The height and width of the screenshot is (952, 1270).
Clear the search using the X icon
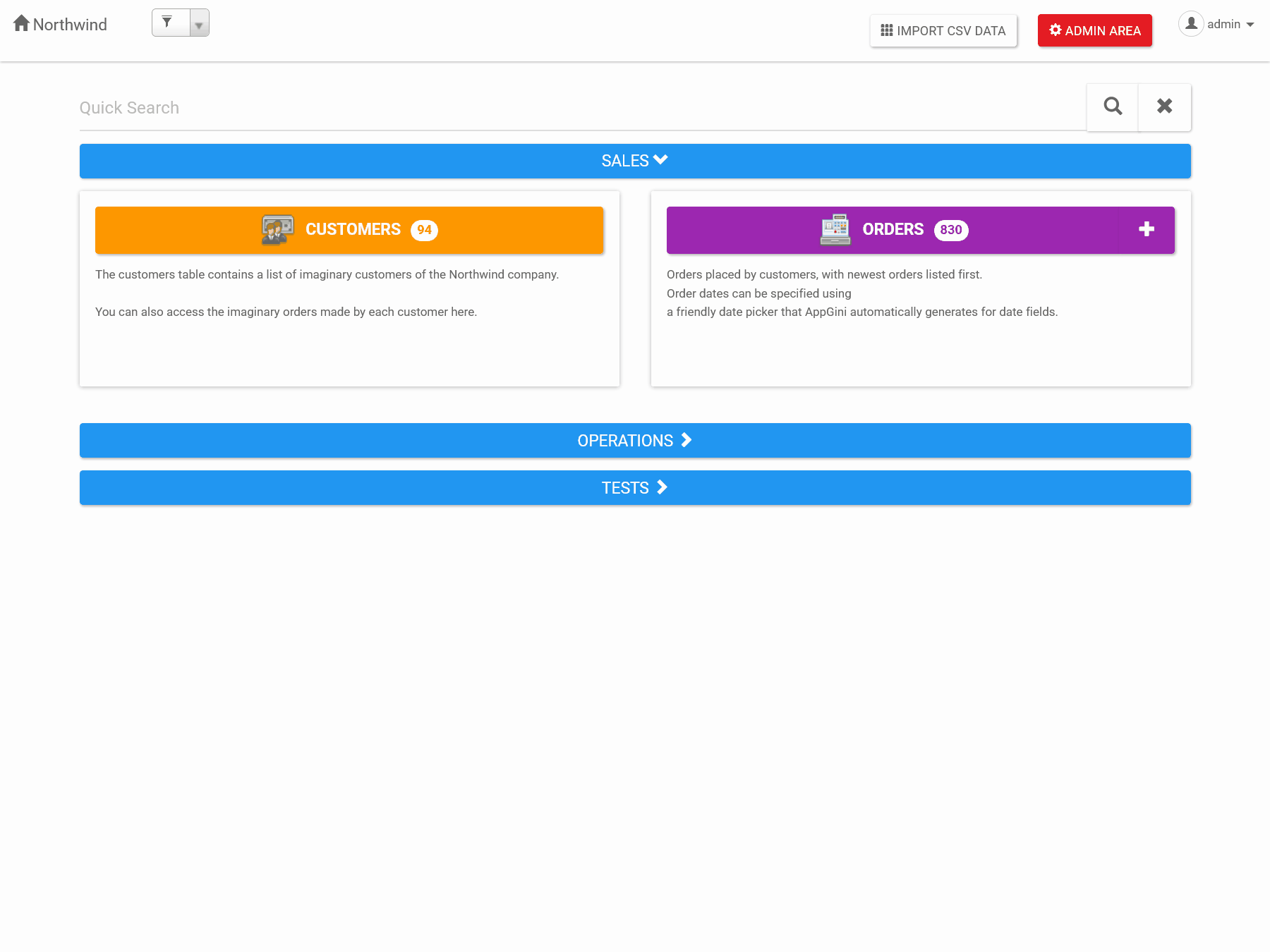(x=1164, y=106)
